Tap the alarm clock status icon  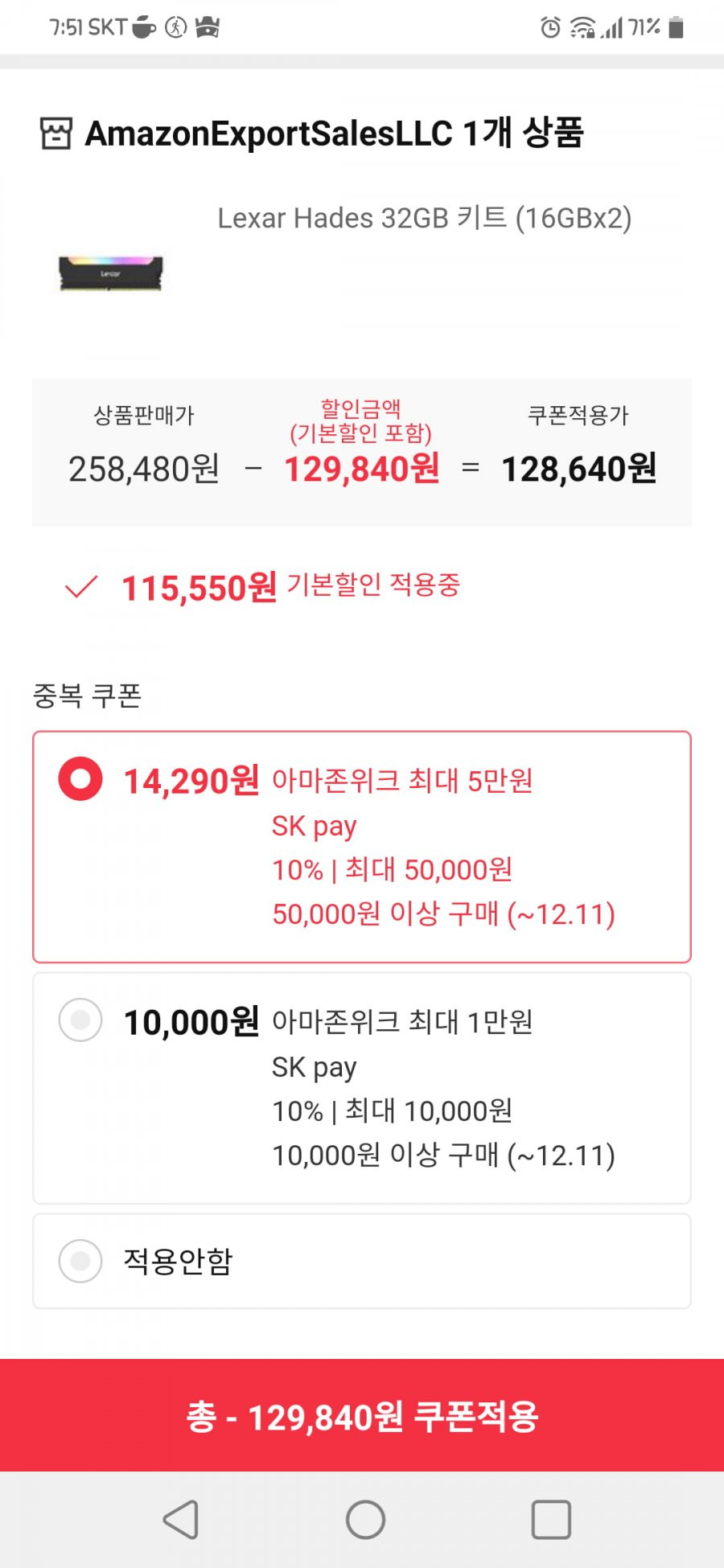click(550, 28)
